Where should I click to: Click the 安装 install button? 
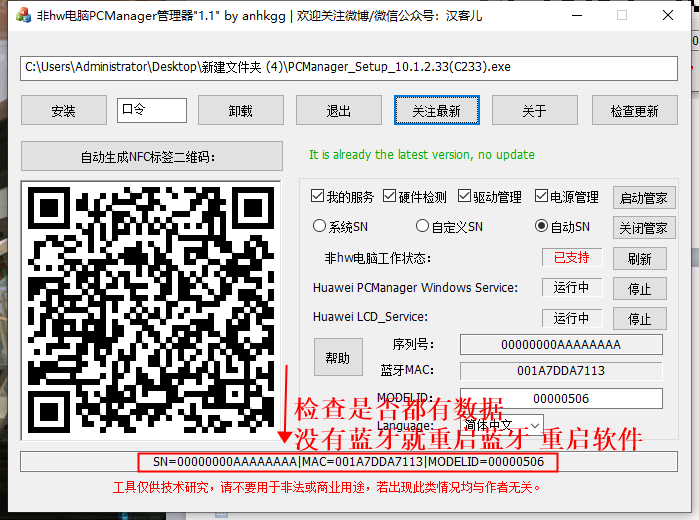64,110
